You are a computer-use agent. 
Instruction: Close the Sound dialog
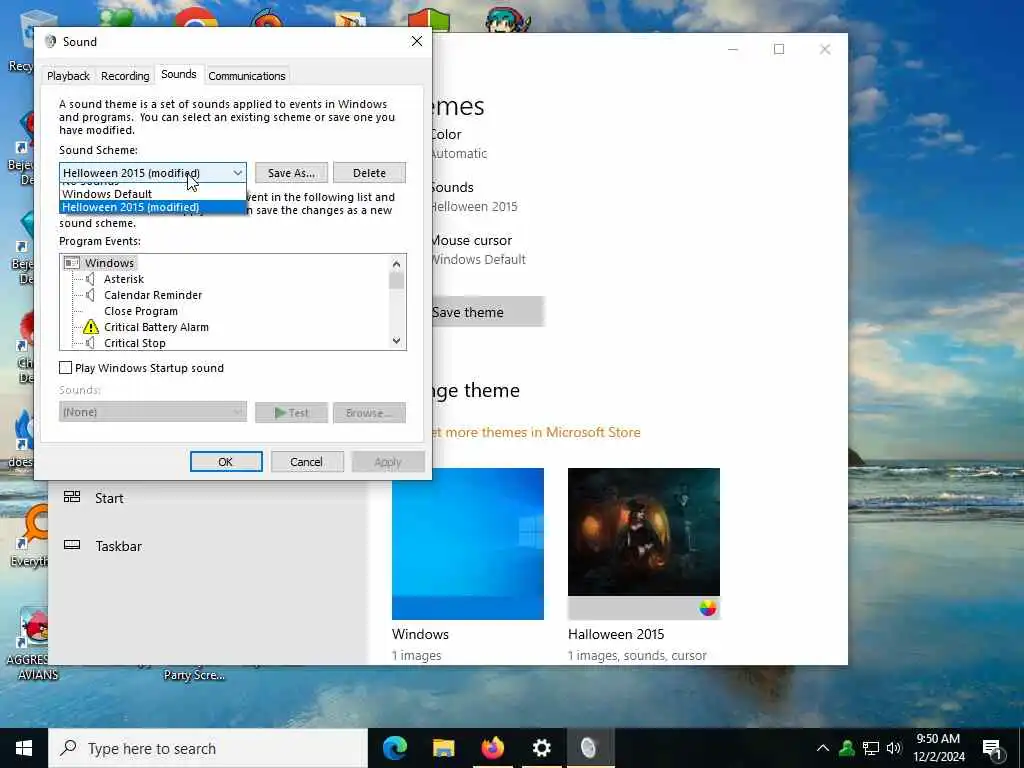click(417, 41)
